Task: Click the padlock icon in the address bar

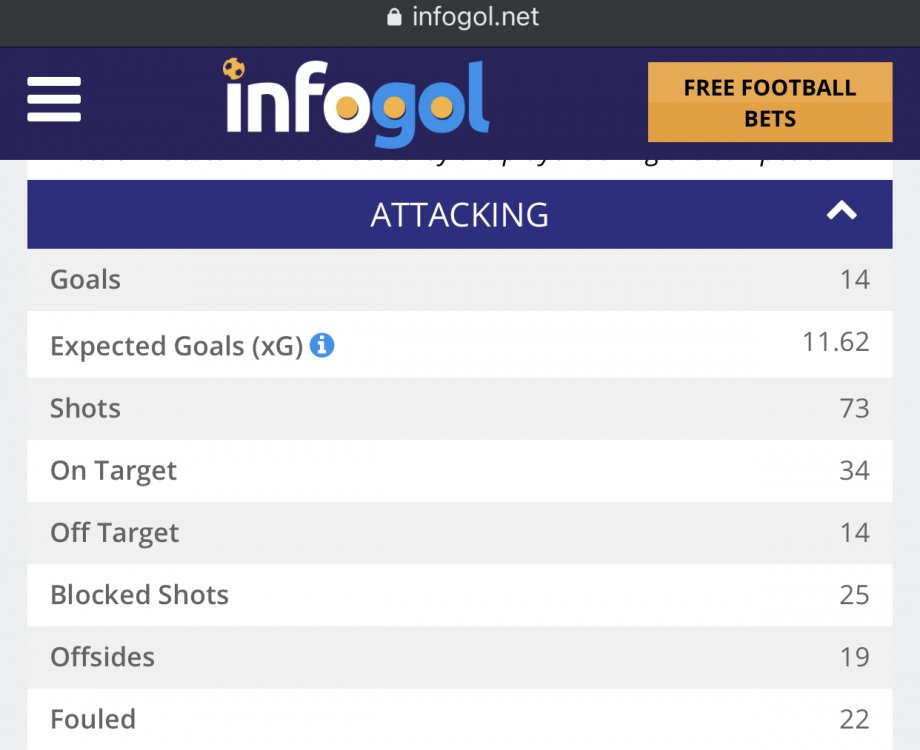Action: click(x=394, y=17)
